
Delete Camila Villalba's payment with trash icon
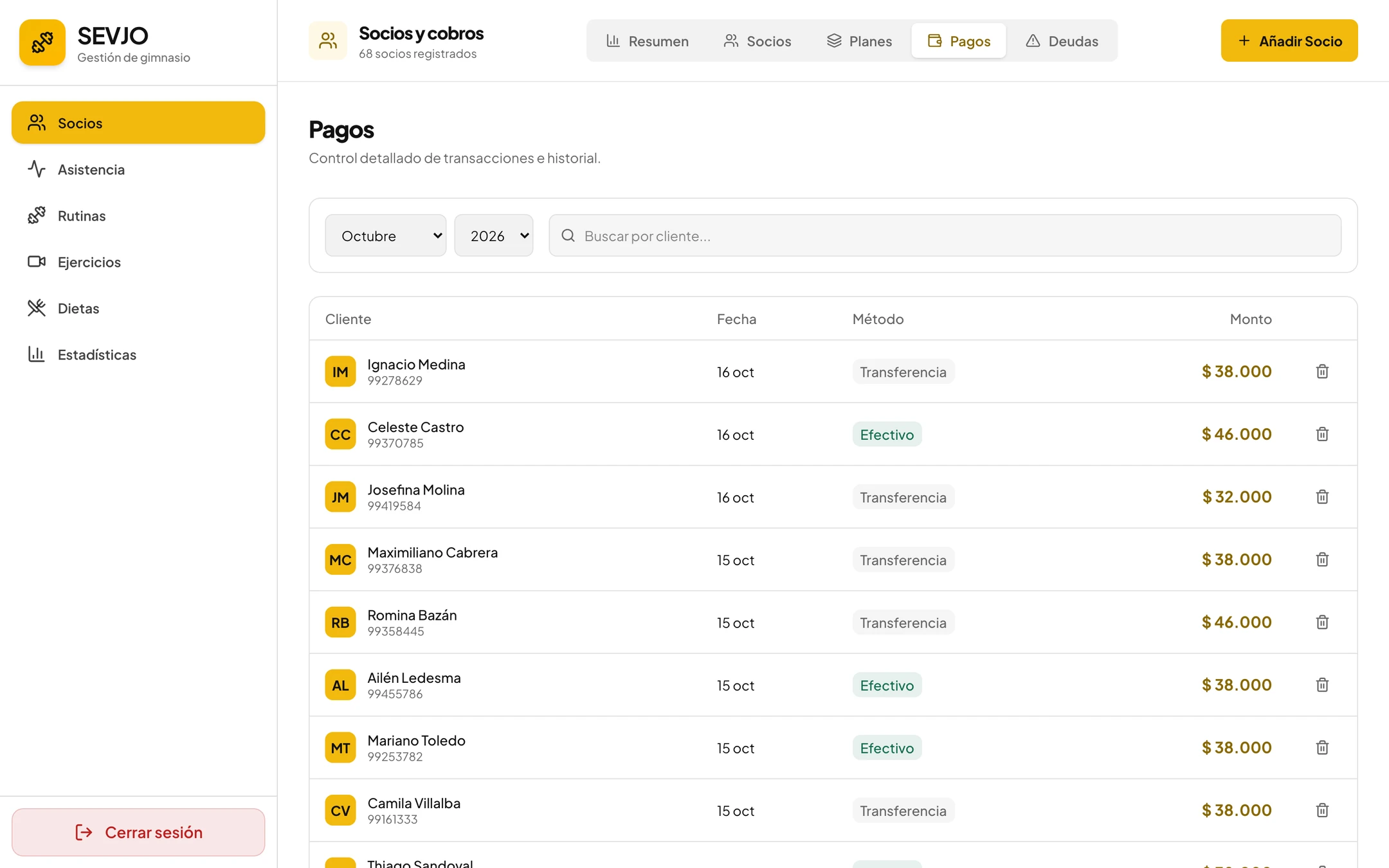tap(1322, 810)
